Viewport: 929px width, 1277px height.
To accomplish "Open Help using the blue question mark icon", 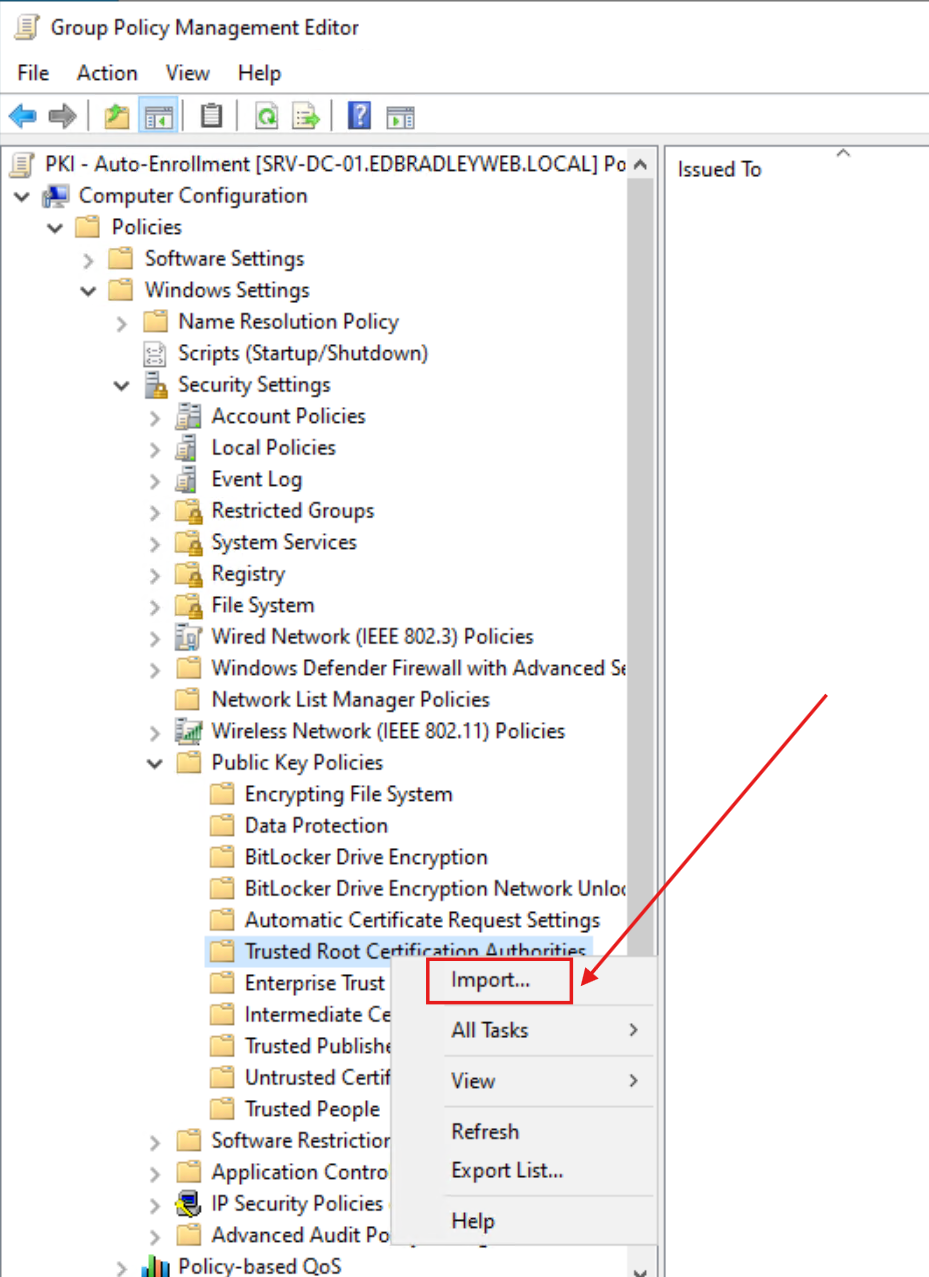I will click(x=357, y=115).
